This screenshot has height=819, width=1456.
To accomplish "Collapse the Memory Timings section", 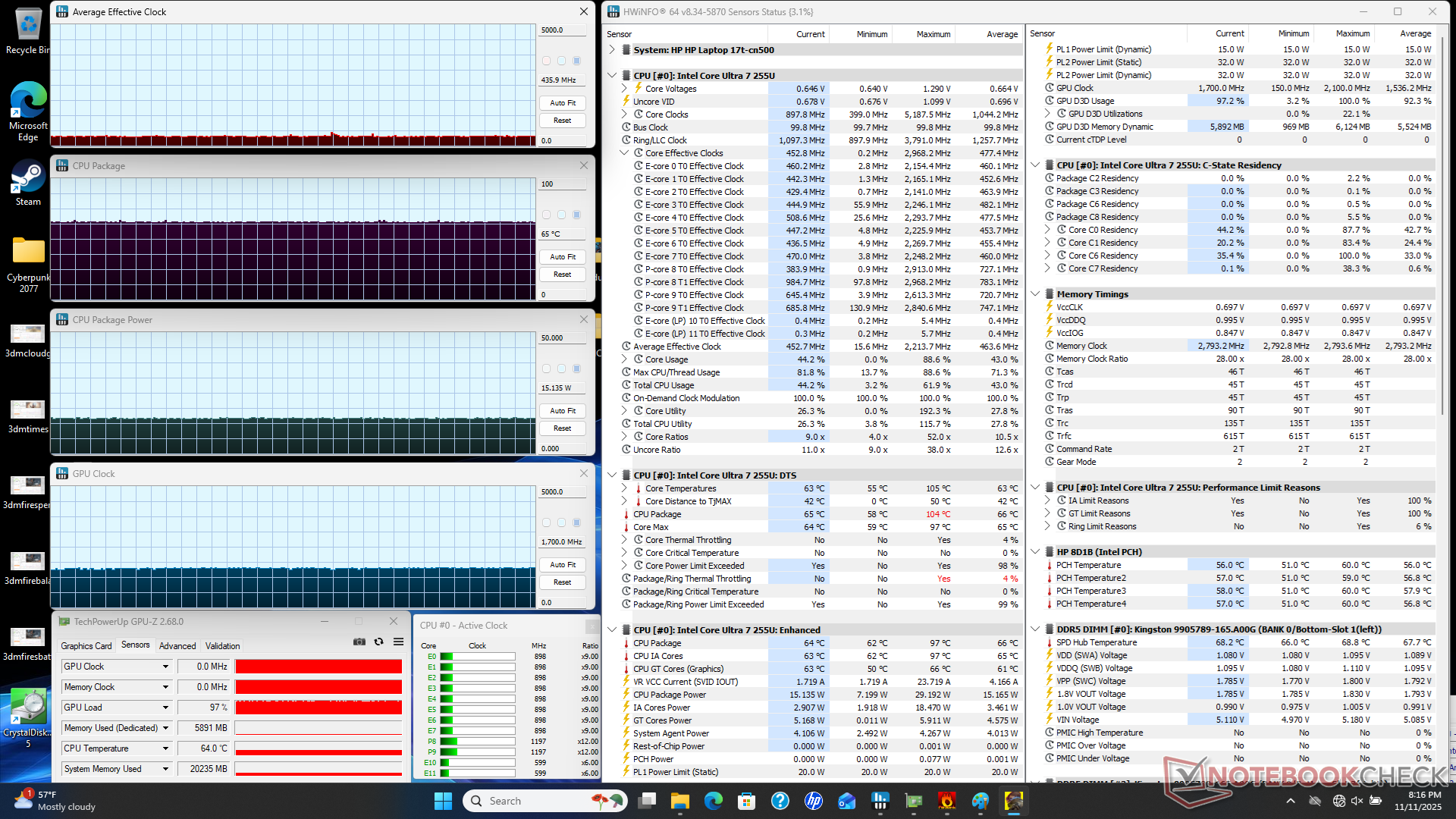I will pyautogui.click(x=1035, y=294).
